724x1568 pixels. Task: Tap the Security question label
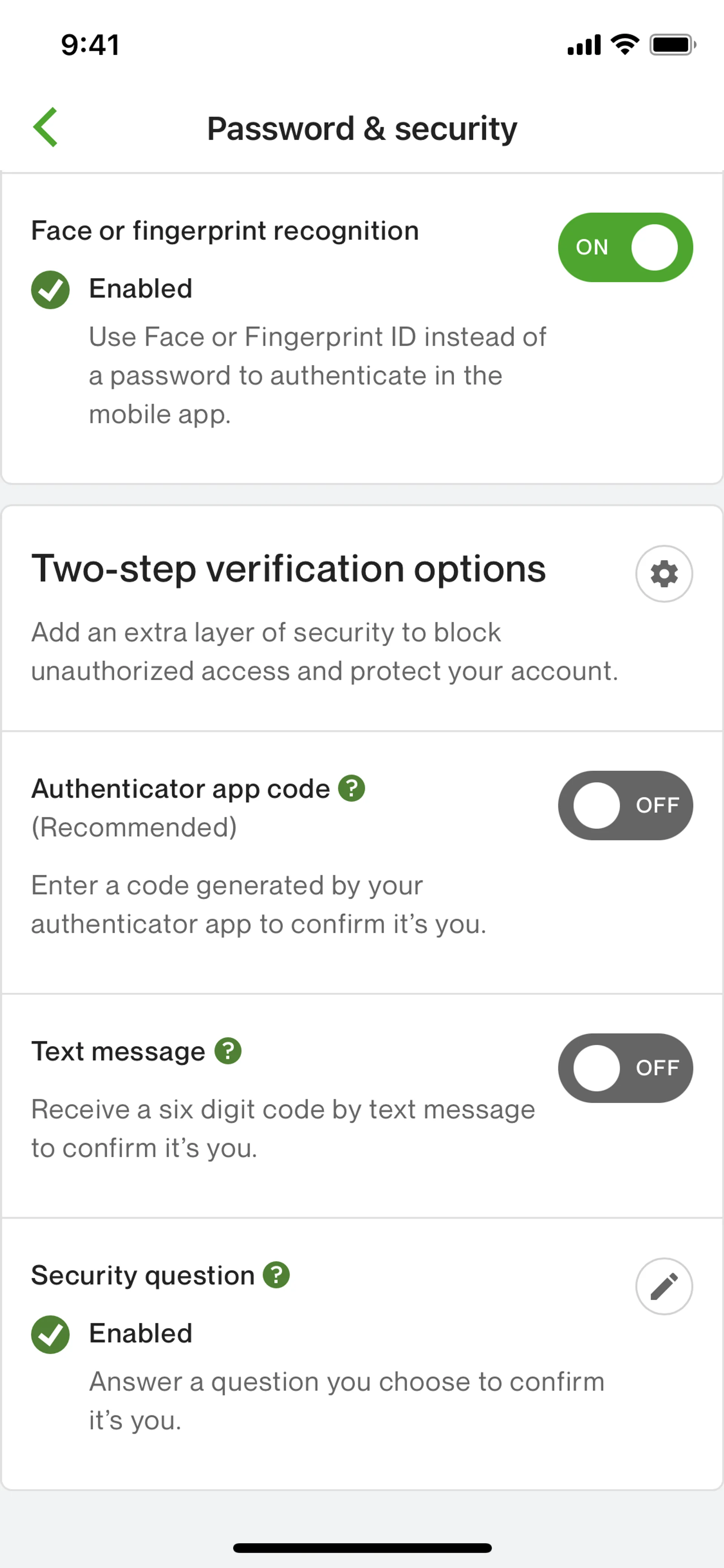pos(143,1275)
